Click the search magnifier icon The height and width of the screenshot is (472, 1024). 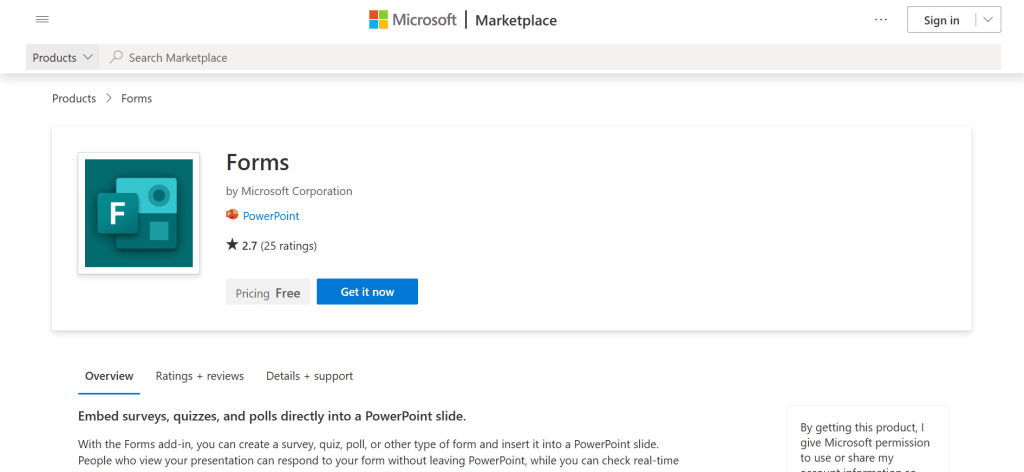click(117, 58)
